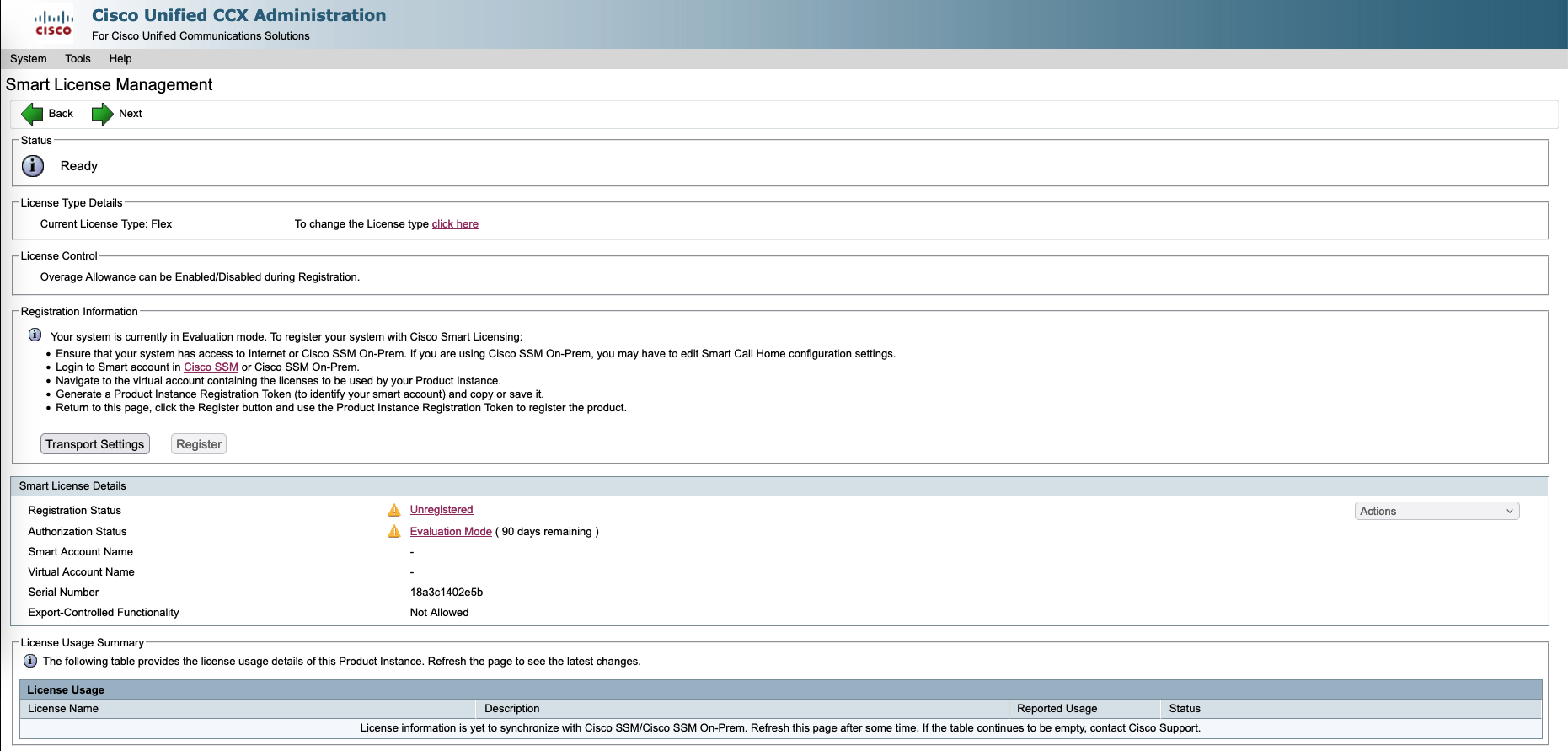Screen dimensions: 1568x751
Task: Click warning icon beside Evaluation Mode
Action: point(393,532)
